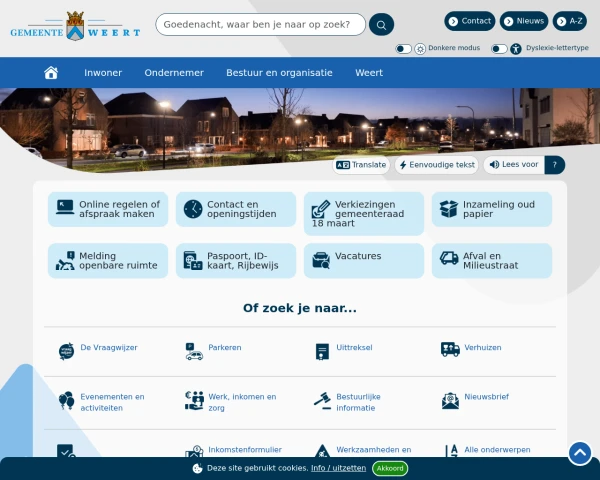Click the box icon for Inzameling oud papier
600x480 pixels.
[x=448, y=209]
